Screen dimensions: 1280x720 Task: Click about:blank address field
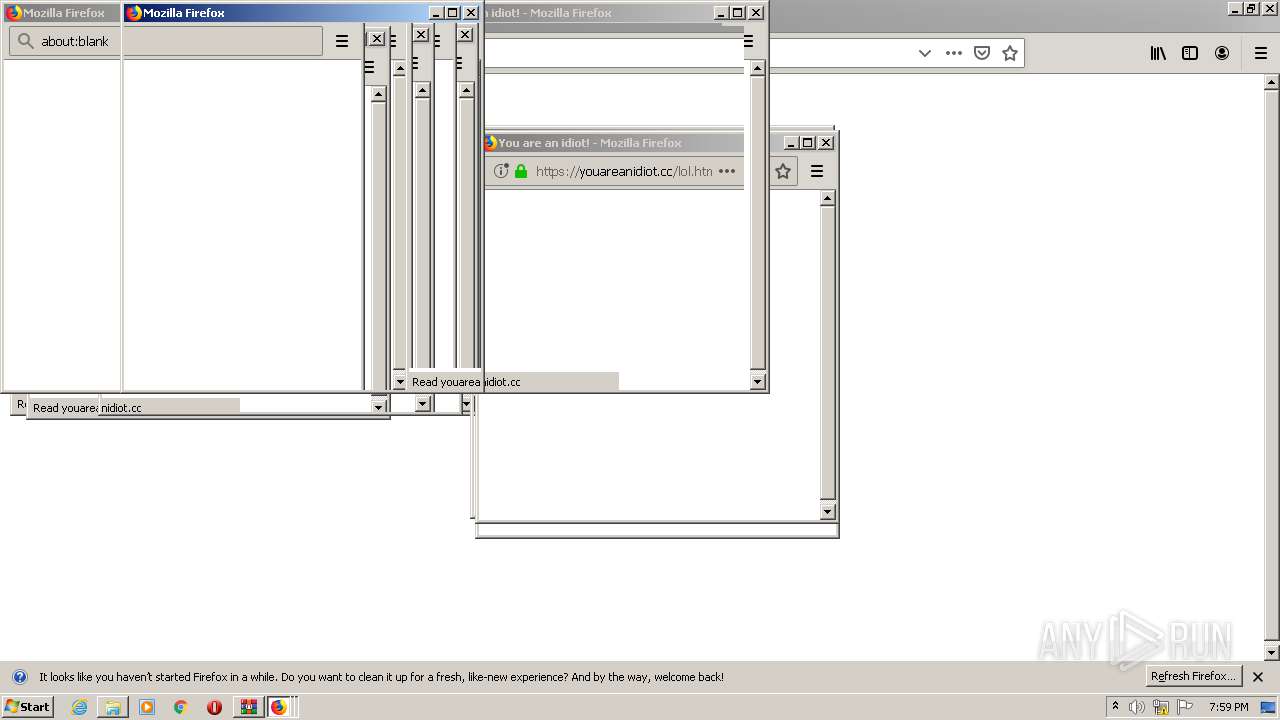166,41
